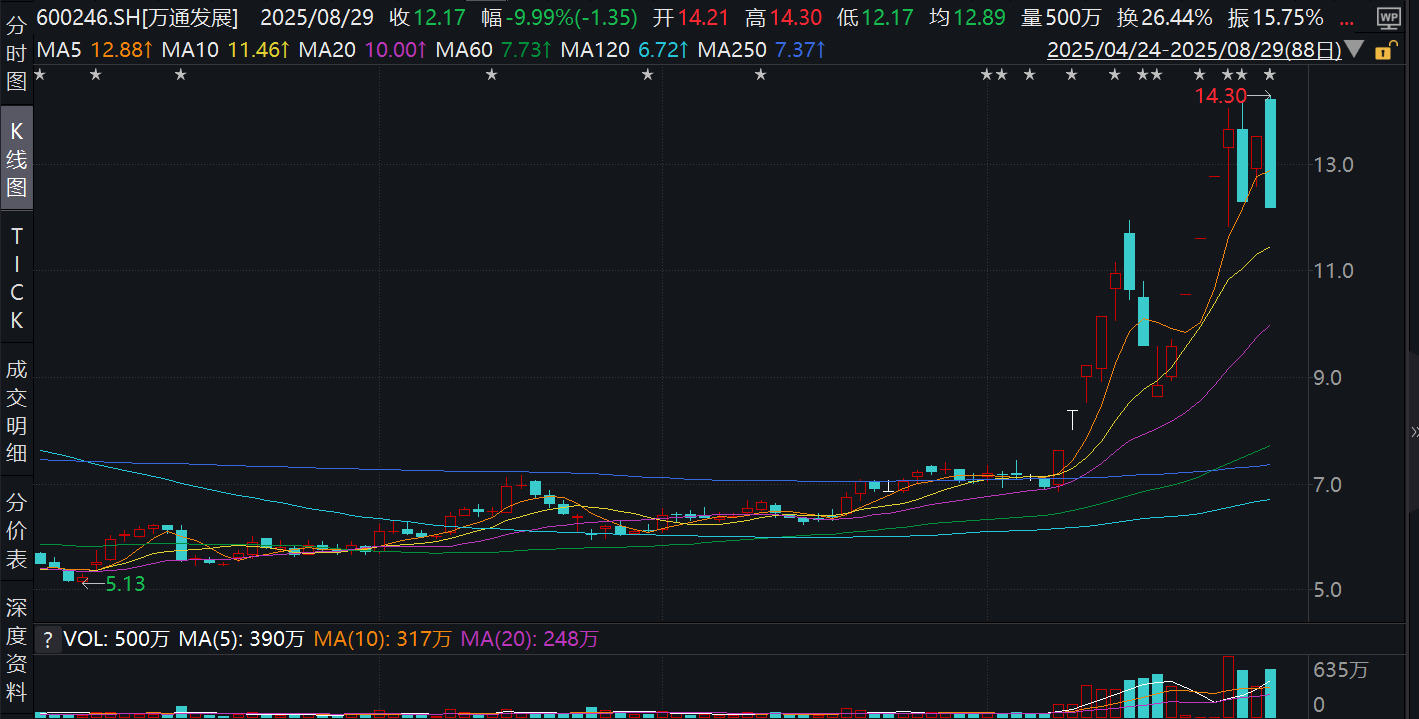Click the orange MA(10): 317万 label
Viewport: 1419px width, 719px height.
[383, 638]
